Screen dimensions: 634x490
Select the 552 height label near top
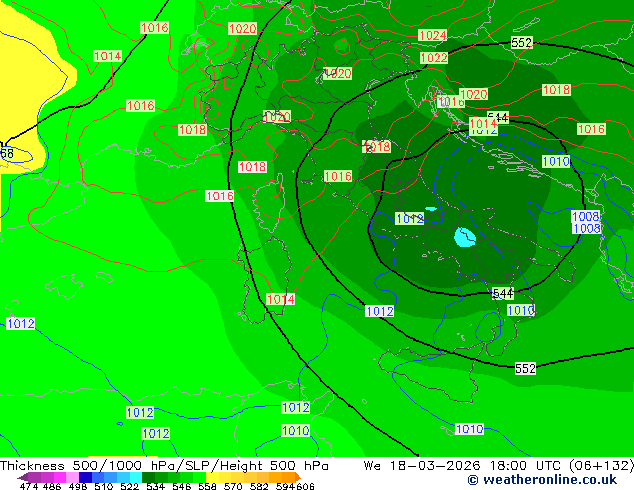522,42
